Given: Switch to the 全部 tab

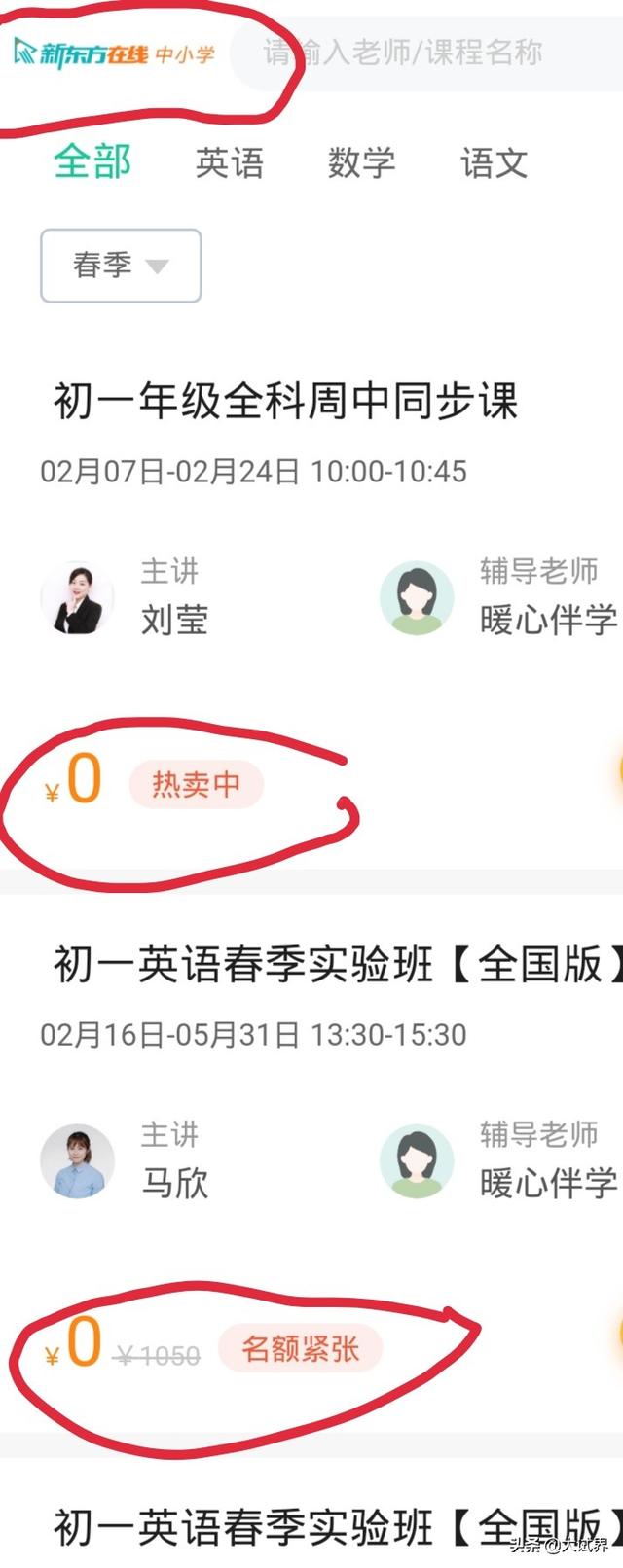Looking at the screenshot, I should [x=92, y=161].
